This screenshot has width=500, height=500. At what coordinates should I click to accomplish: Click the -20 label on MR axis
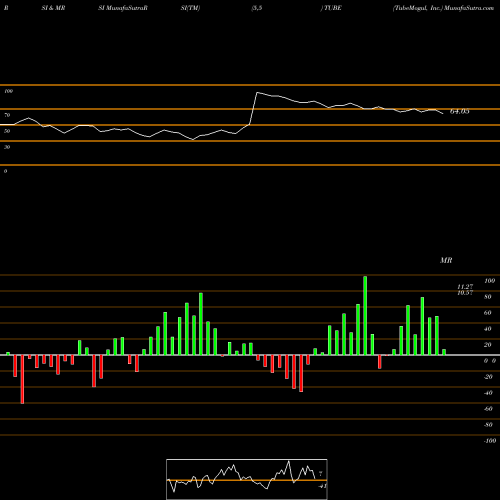(488, 377)
